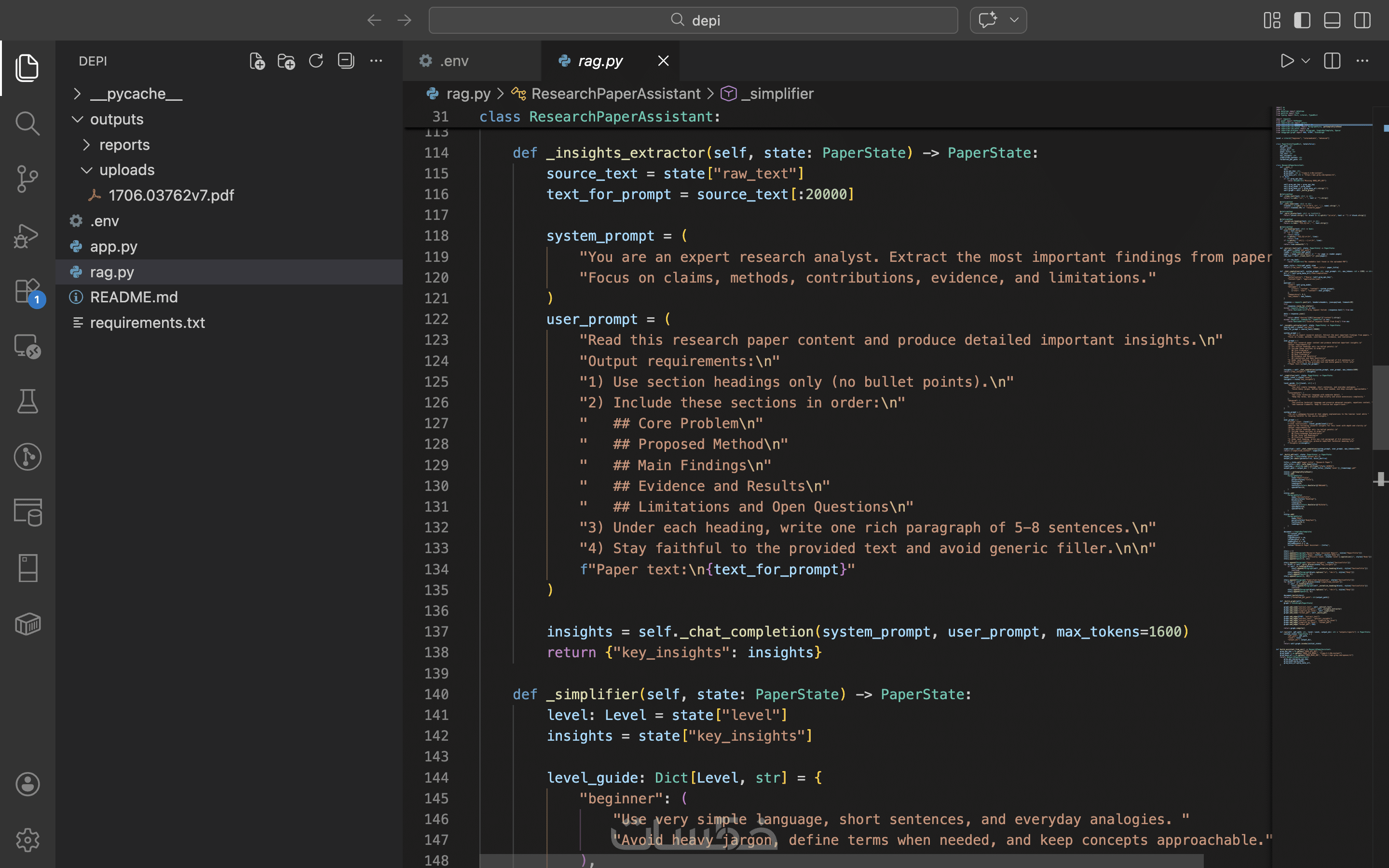Toggle the bottom panel visibility

tap(1332, 20)
